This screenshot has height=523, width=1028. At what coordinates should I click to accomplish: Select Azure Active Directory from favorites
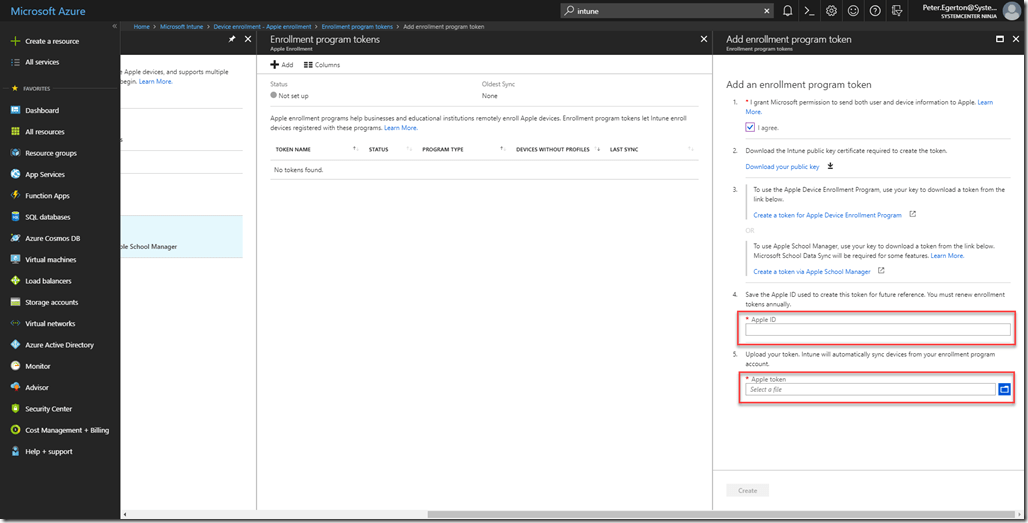[59, 345]
